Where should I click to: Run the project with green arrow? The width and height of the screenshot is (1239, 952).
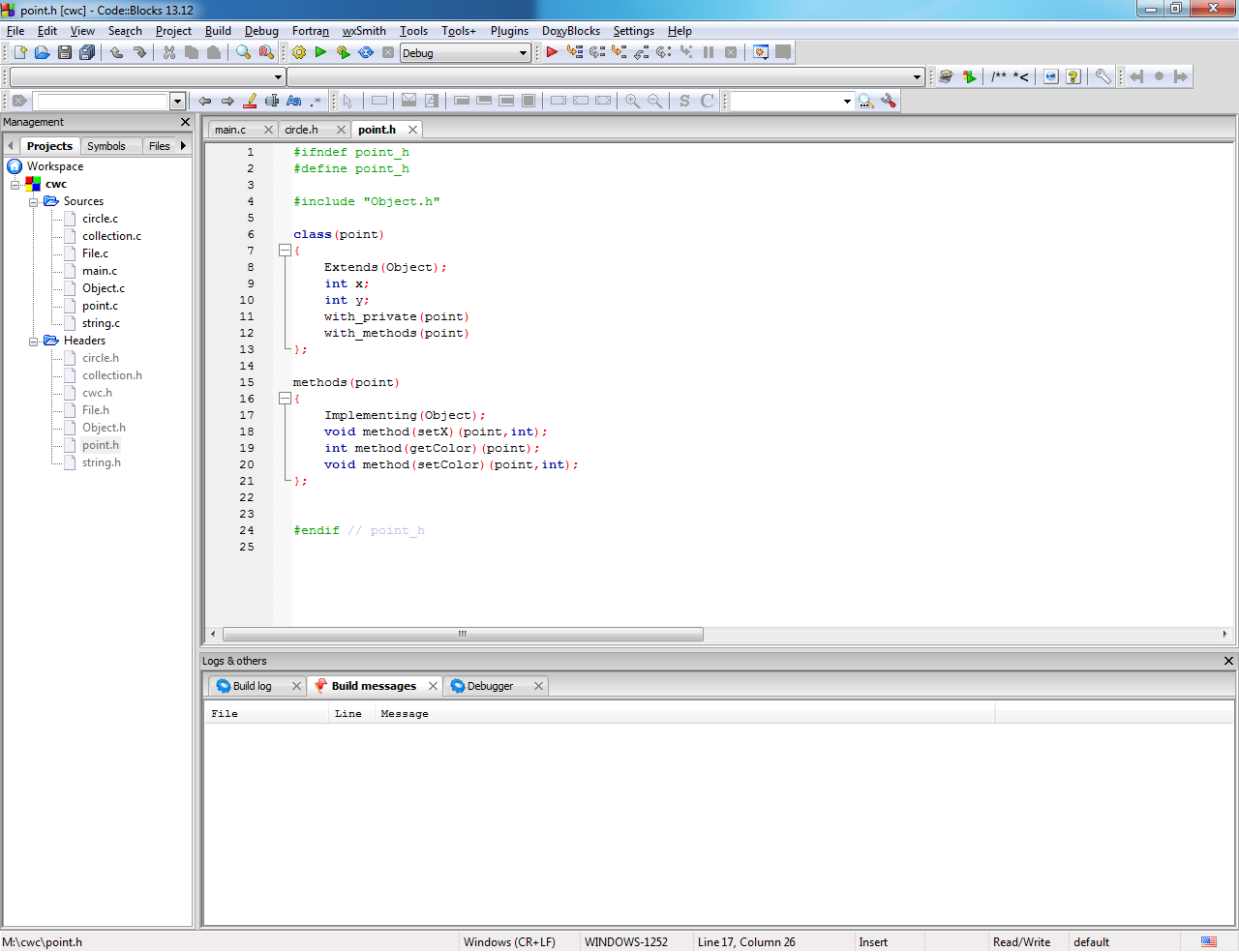(x=320, y=52)
